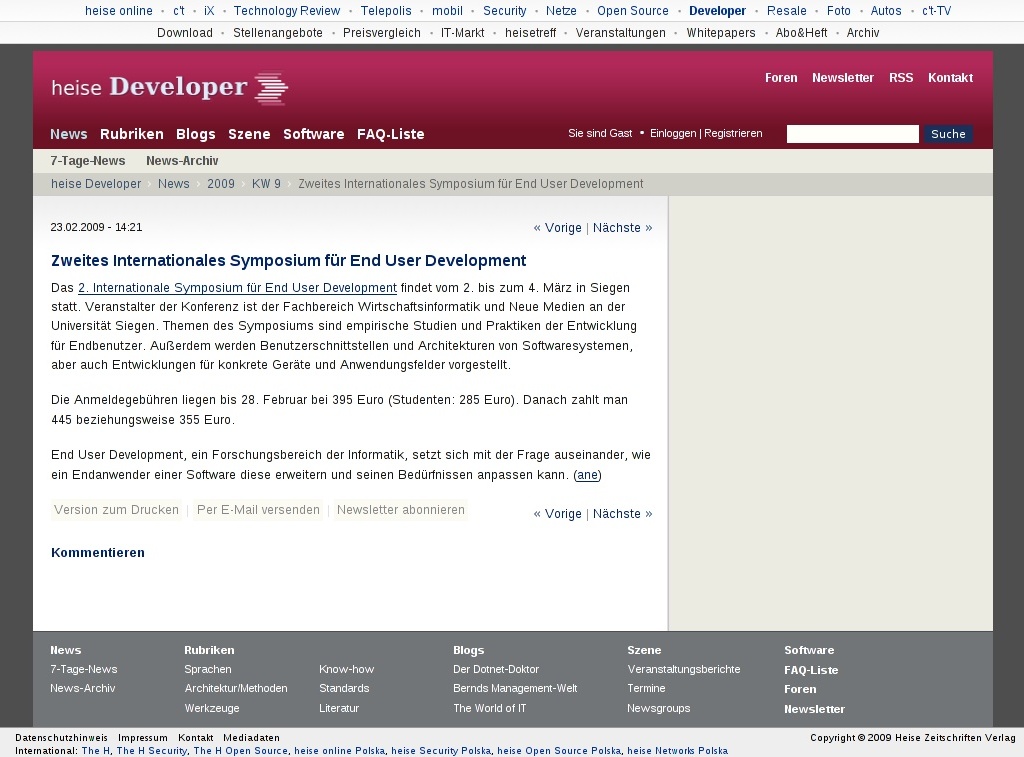The height and width of the screenshot is (757, 1024).
Task: Click Newsletter abonnieren
Action: click(400, 510)
